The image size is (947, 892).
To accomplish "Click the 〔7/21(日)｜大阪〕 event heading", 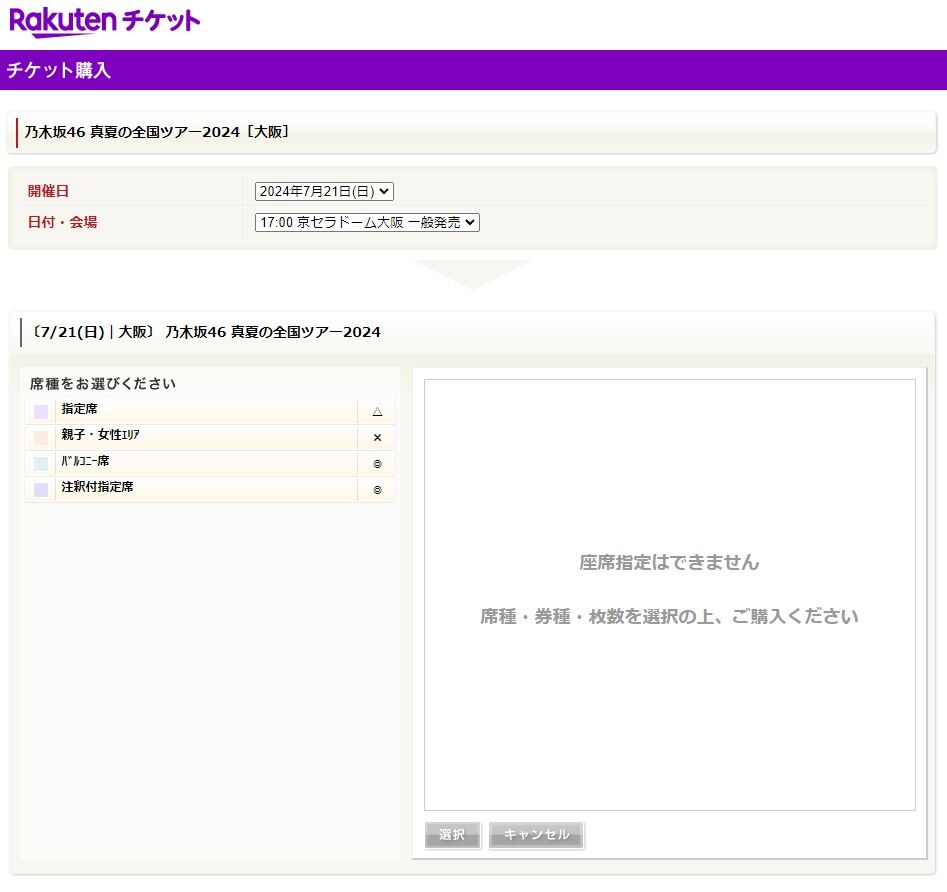I will 207,332.
